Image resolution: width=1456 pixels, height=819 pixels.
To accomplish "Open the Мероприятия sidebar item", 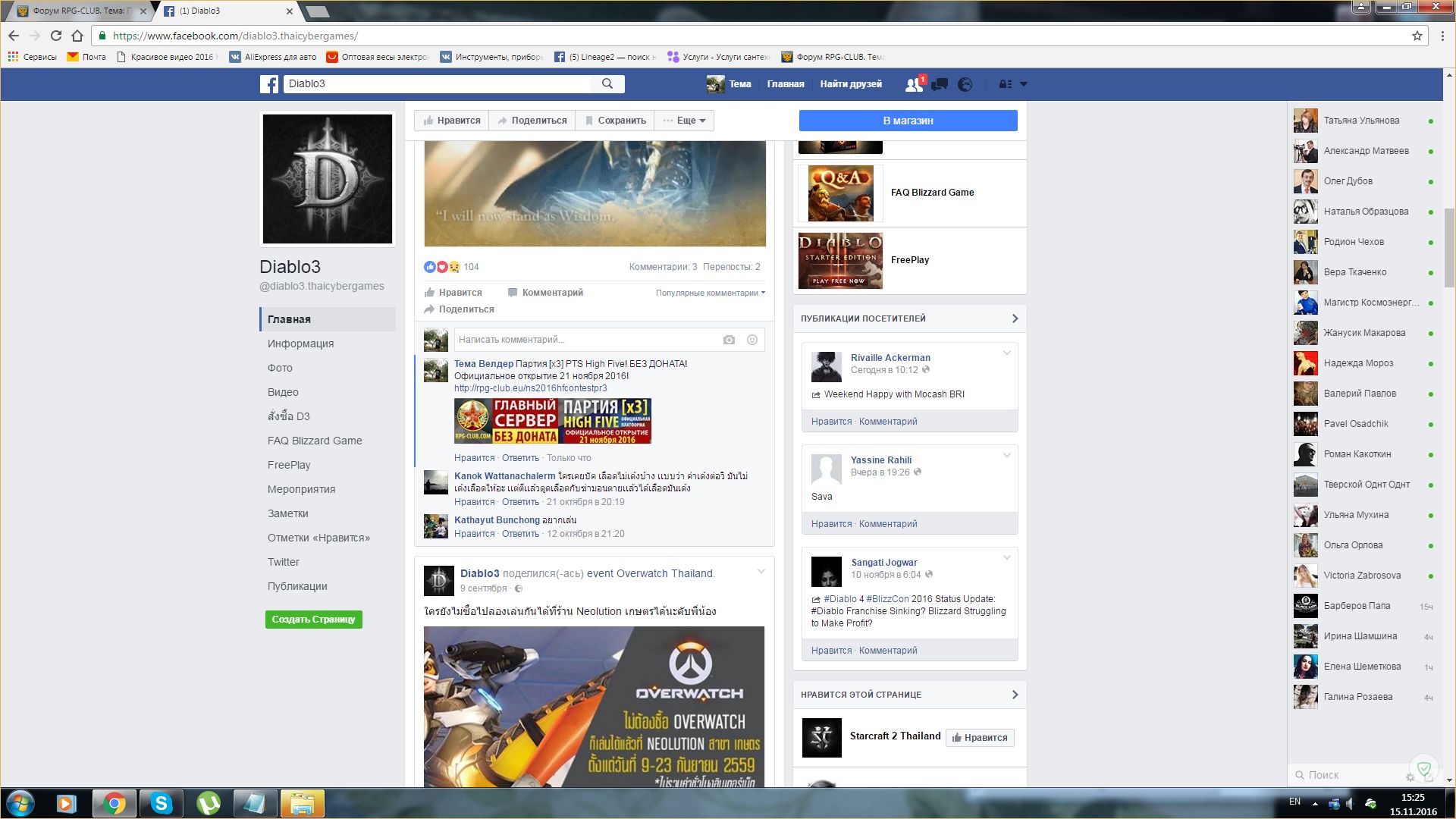I will (301, 489).
